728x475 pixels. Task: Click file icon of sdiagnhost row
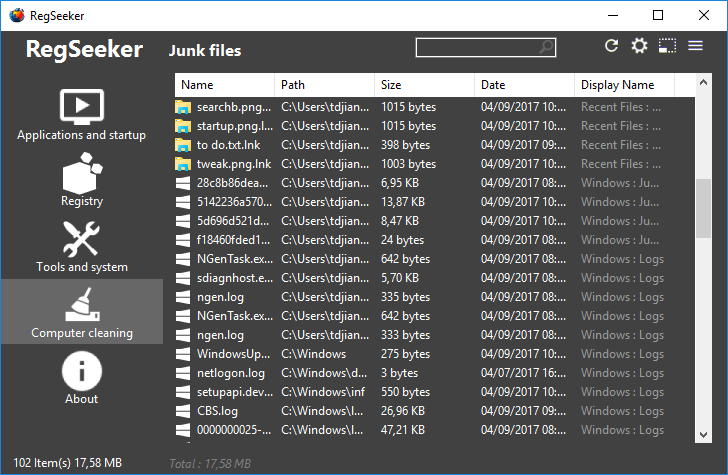(x=183, y=278)
